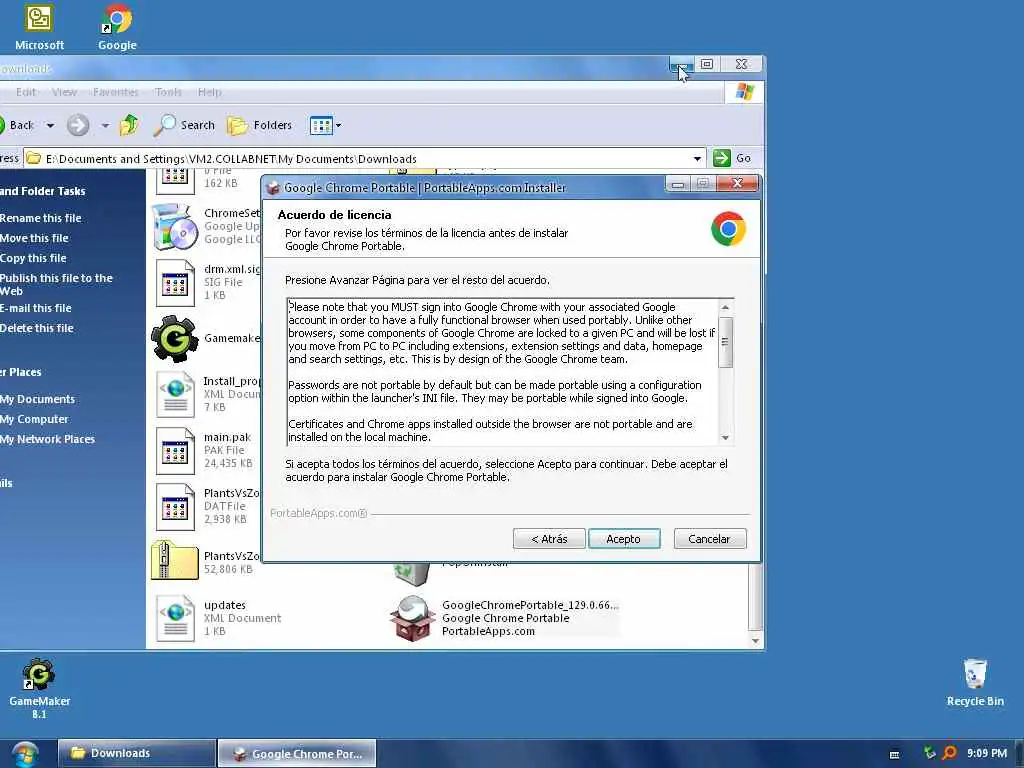1024x768 pixels.
Task: Click the Back toolbar button
Action: 18,125
